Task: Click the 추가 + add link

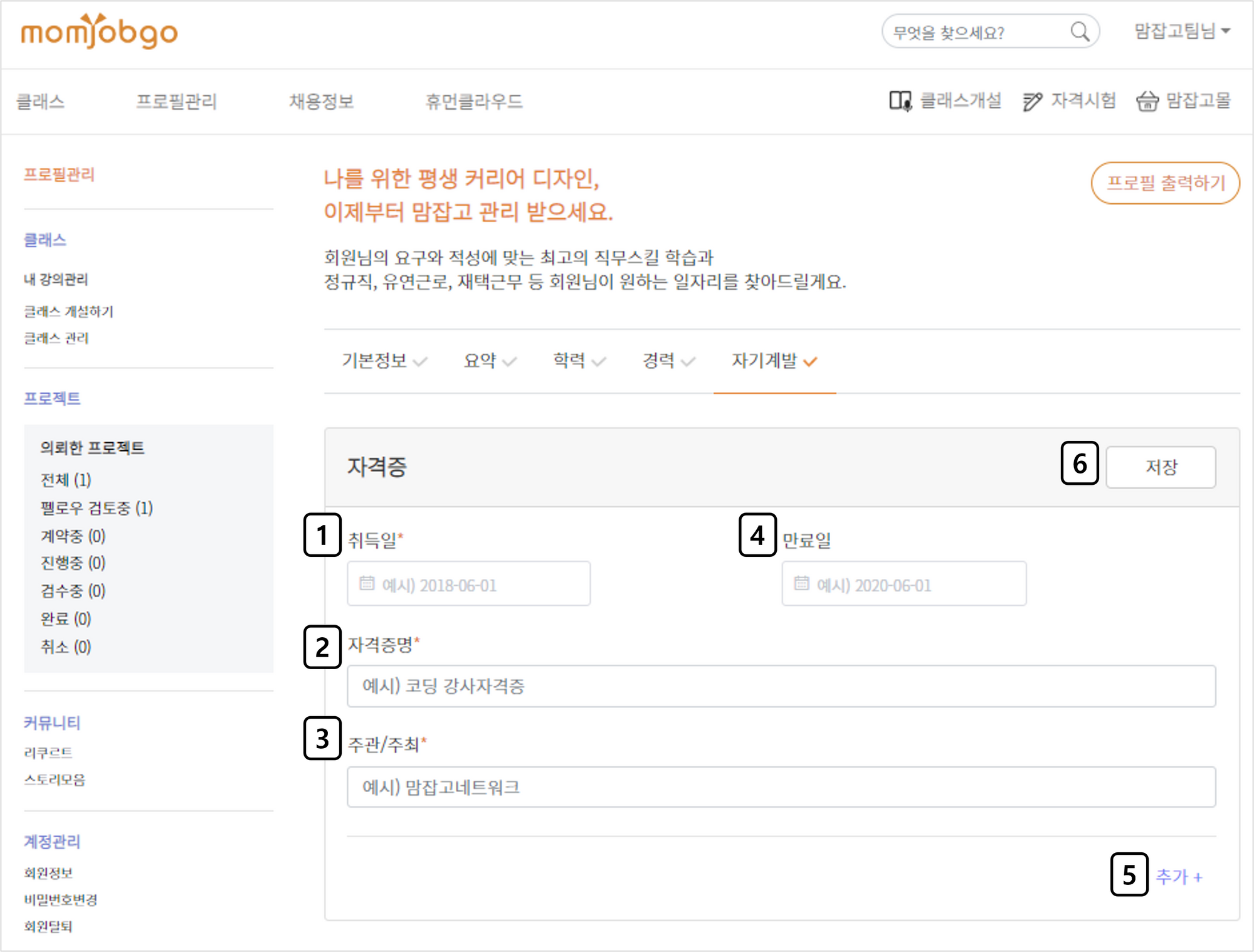Action: [x=1178, y=876]
